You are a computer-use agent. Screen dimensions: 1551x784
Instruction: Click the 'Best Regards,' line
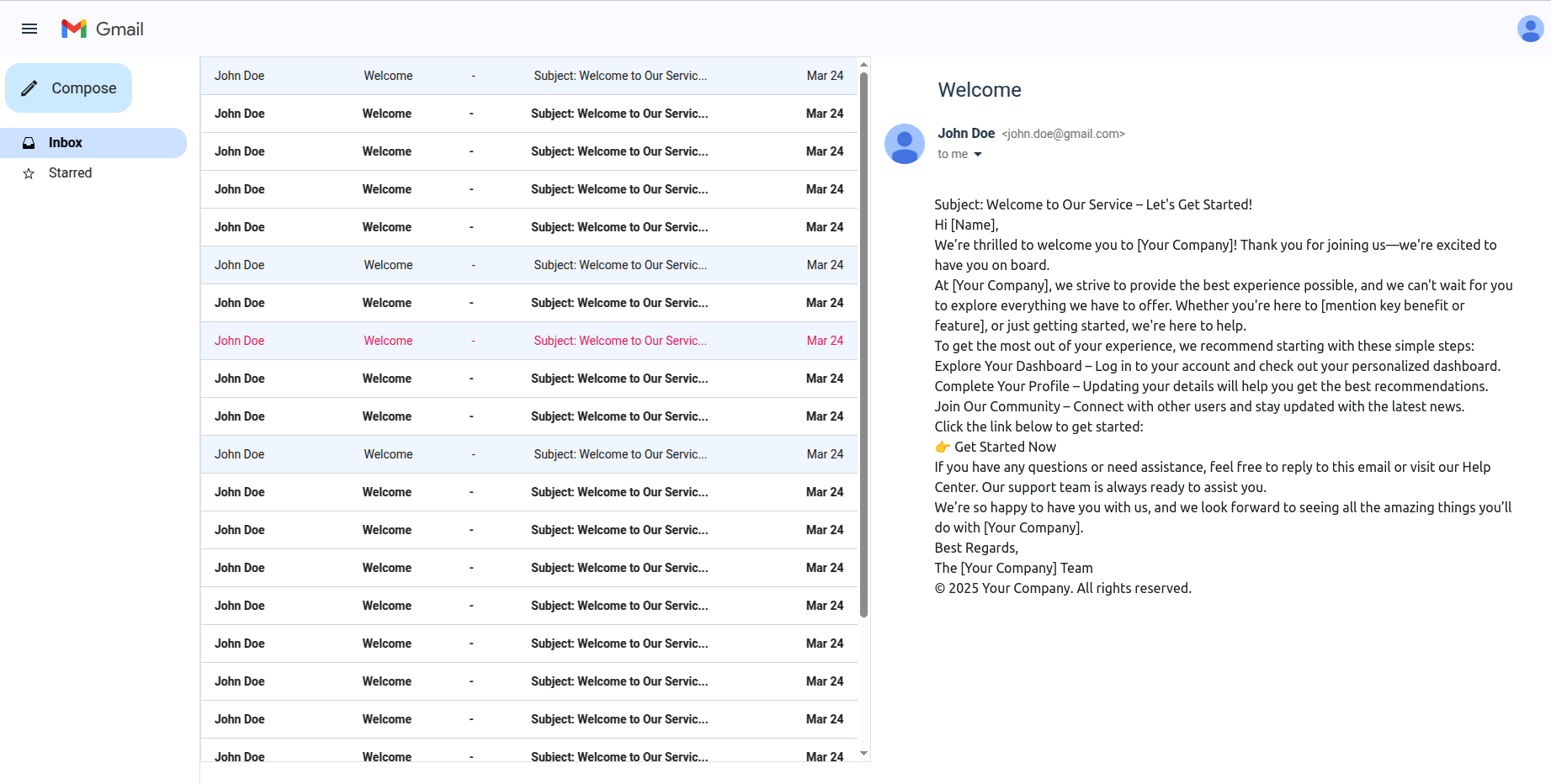[976, 548]
